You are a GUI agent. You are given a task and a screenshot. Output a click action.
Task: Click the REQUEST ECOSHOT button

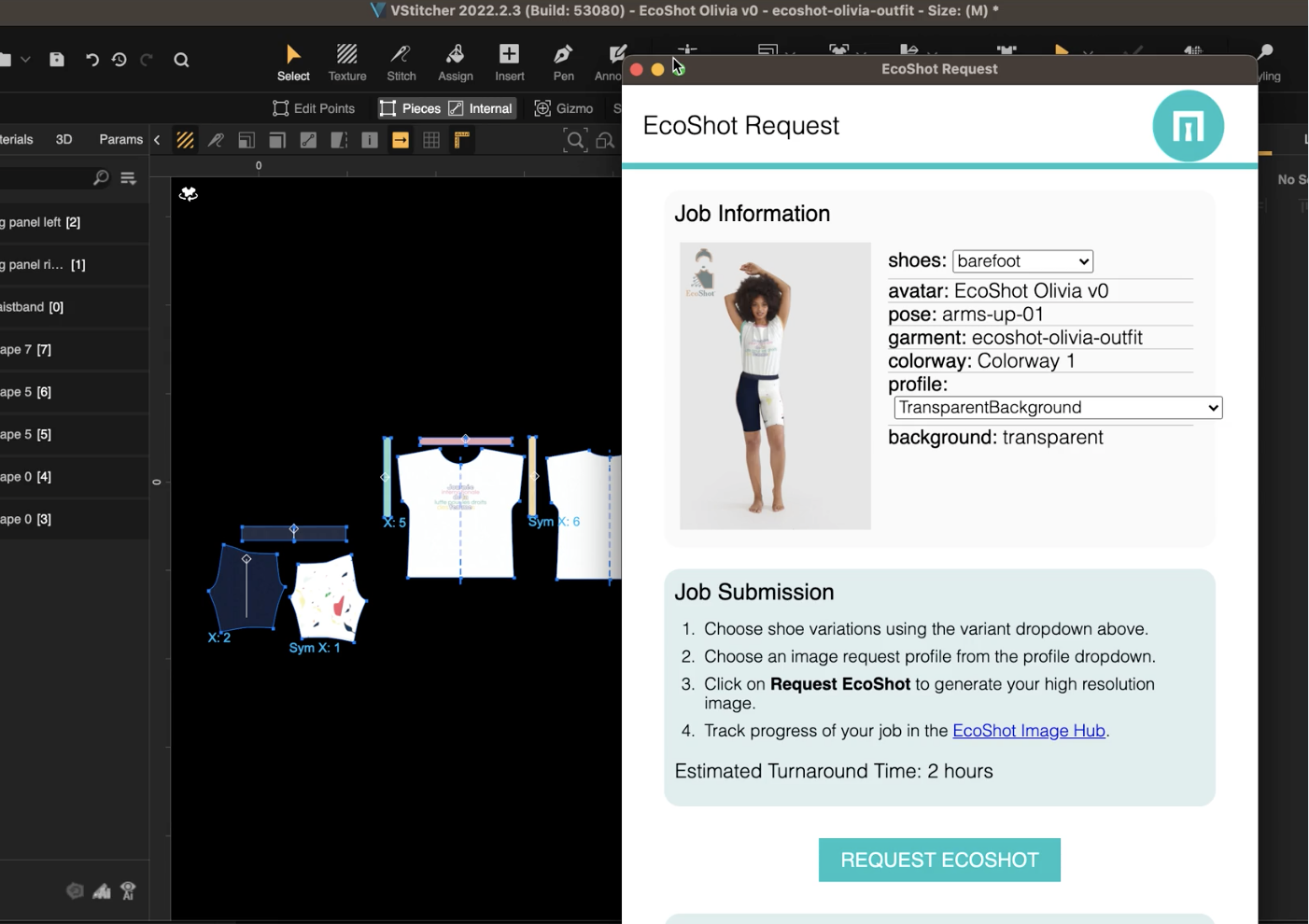(939, 860)
